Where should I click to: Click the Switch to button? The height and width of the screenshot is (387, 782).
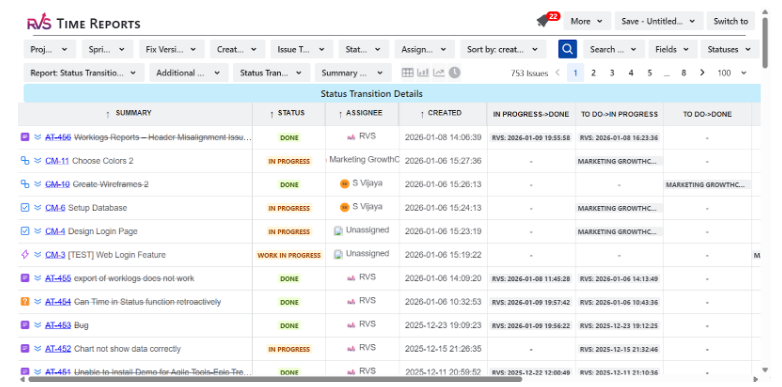coord(731,21)
